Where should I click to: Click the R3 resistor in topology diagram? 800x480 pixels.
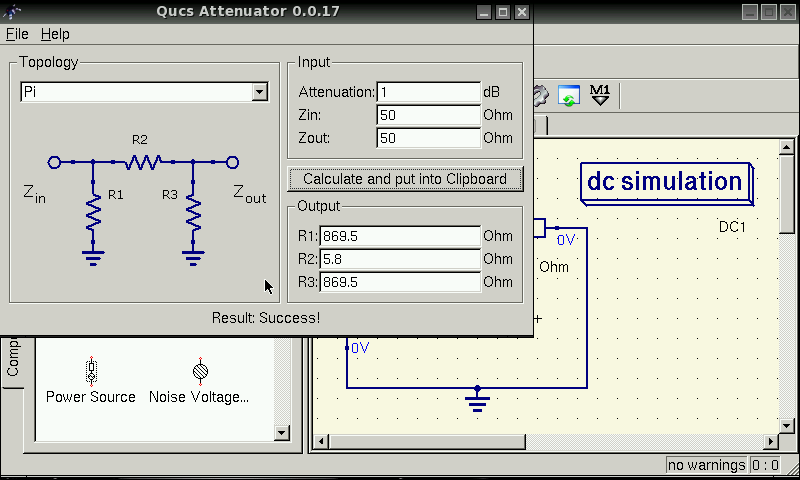pos(193,213)
